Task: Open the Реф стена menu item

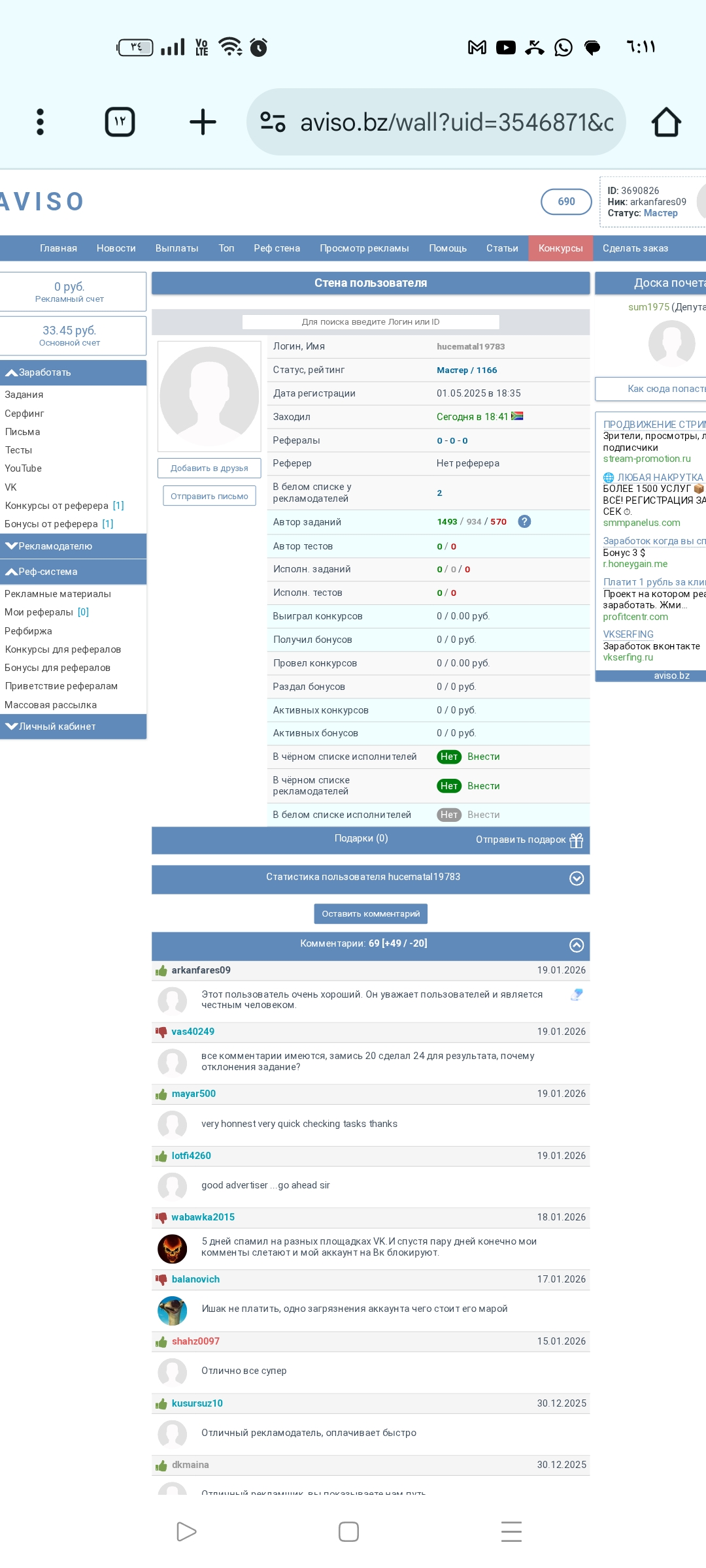Action: [x=277, y=248]
